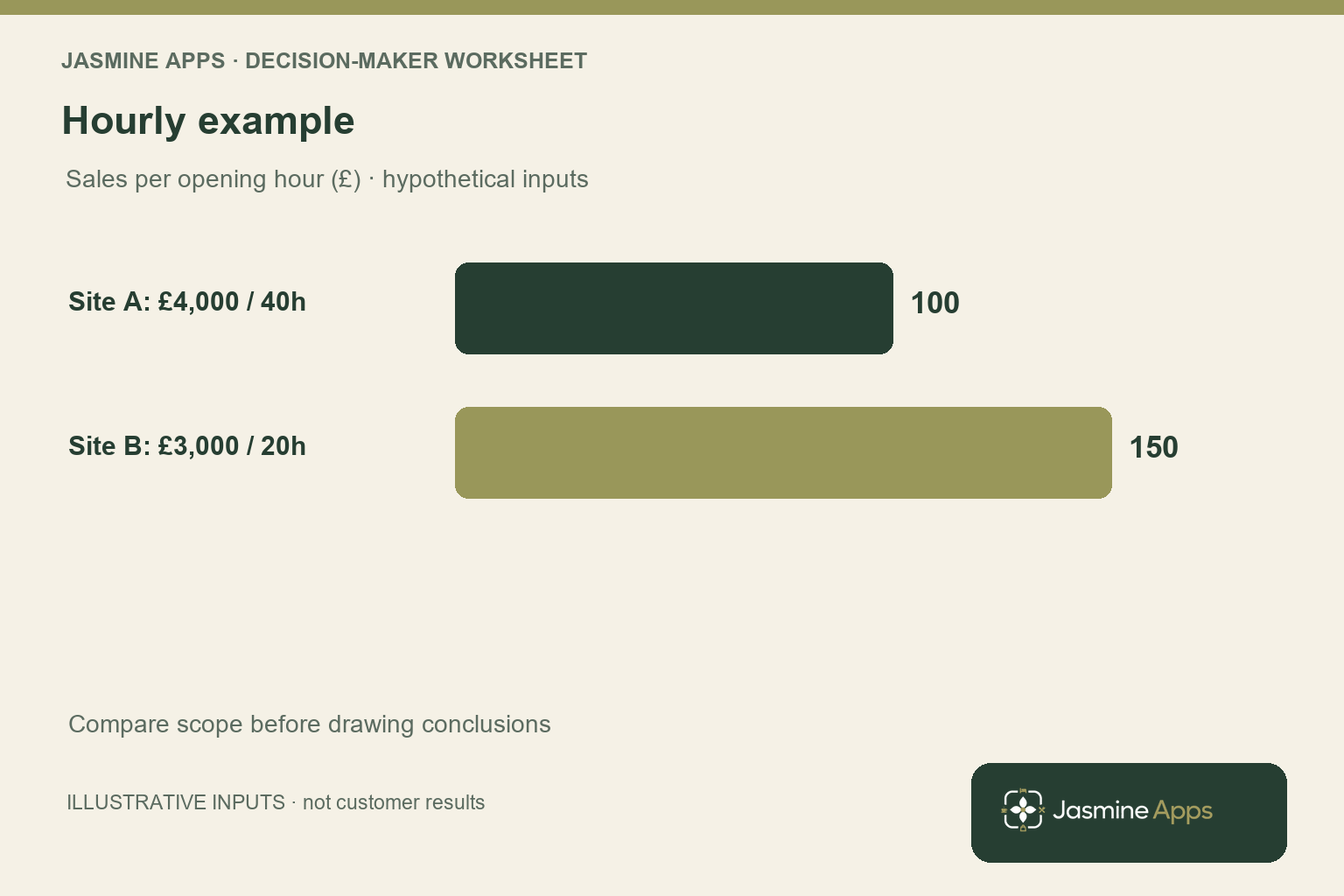Click the value '100' beside Site A bar
This screenshot has width=1344, height=896.
[x=935, y=304]
